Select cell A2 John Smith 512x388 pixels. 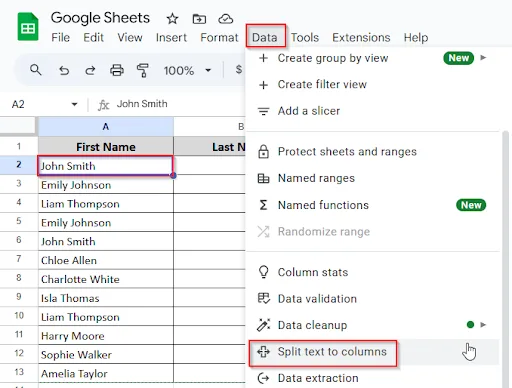click(106, 166)
